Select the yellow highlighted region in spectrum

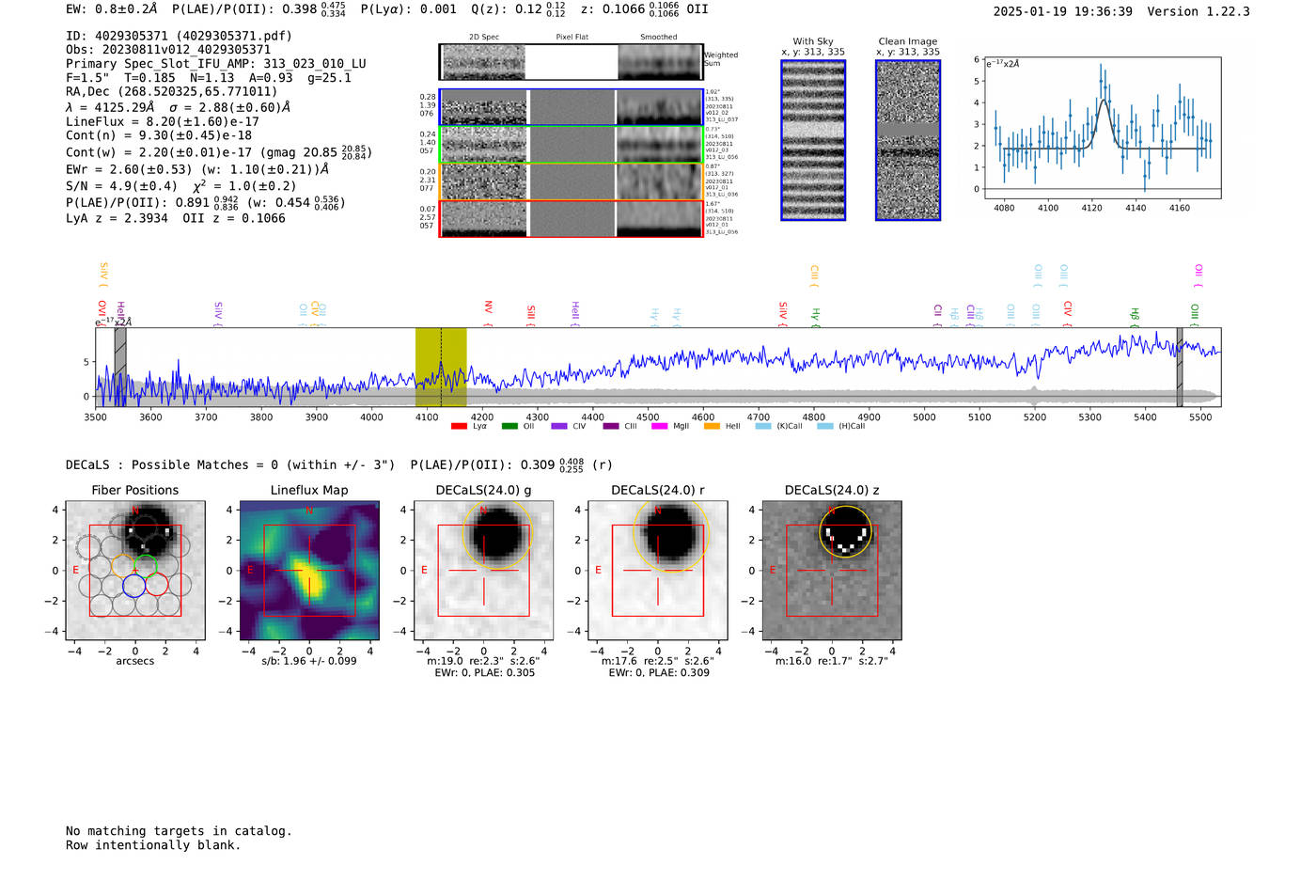click(x=441, y=368)
